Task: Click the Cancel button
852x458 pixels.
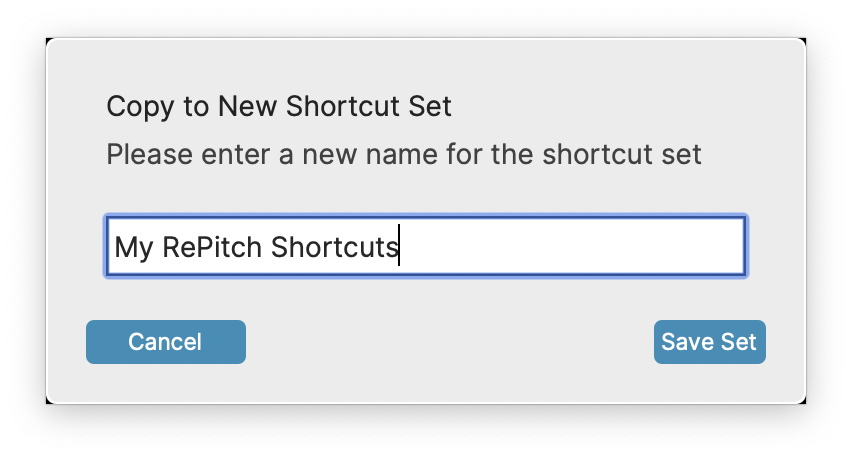Action: tap(165, 342)
